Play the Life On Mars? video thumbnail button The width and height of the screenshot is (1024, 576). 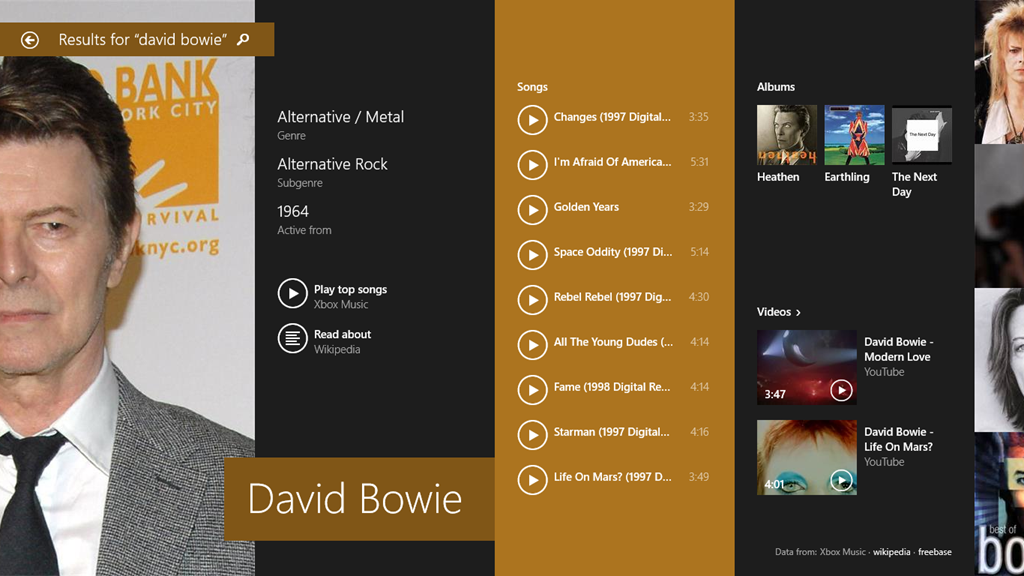coord(841,481)
